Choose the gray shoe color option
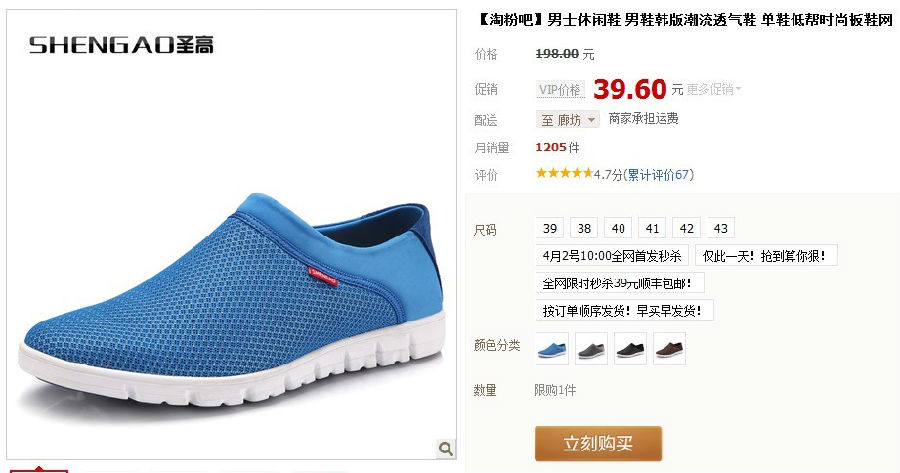The width and height of the screenshot is (900, 473). click(x=591, y=348)
